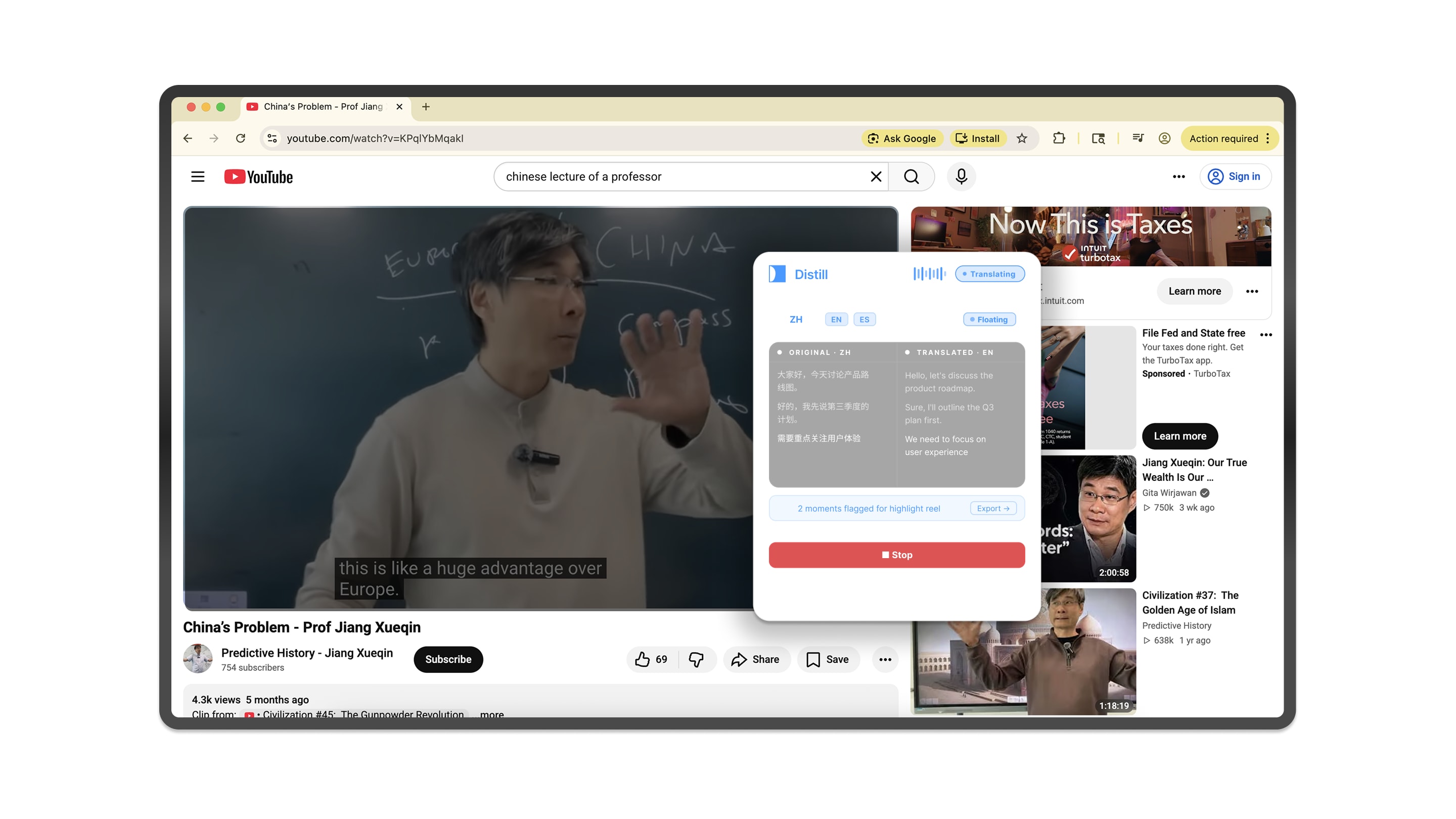1456x819 pixels.
Task: Bookmark this page with the star icon
Action: pos(1022,139)
